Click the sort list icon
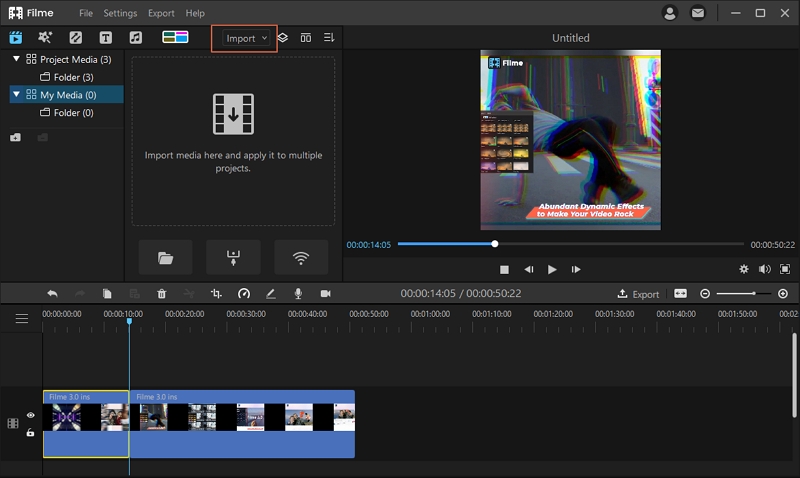 pyautogui.click(x=329, y=38)
